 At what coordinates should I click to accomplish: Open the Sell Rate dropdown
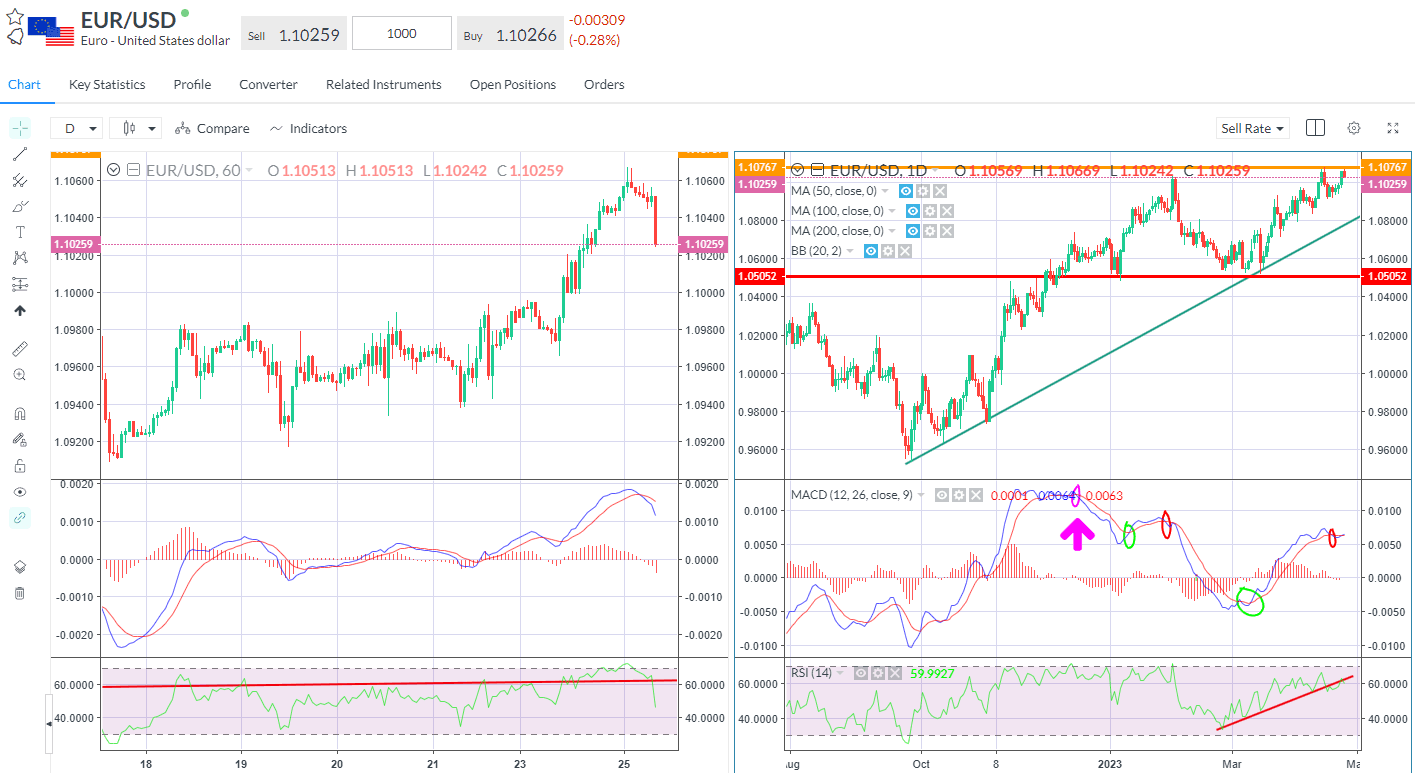pos(1252,128)
